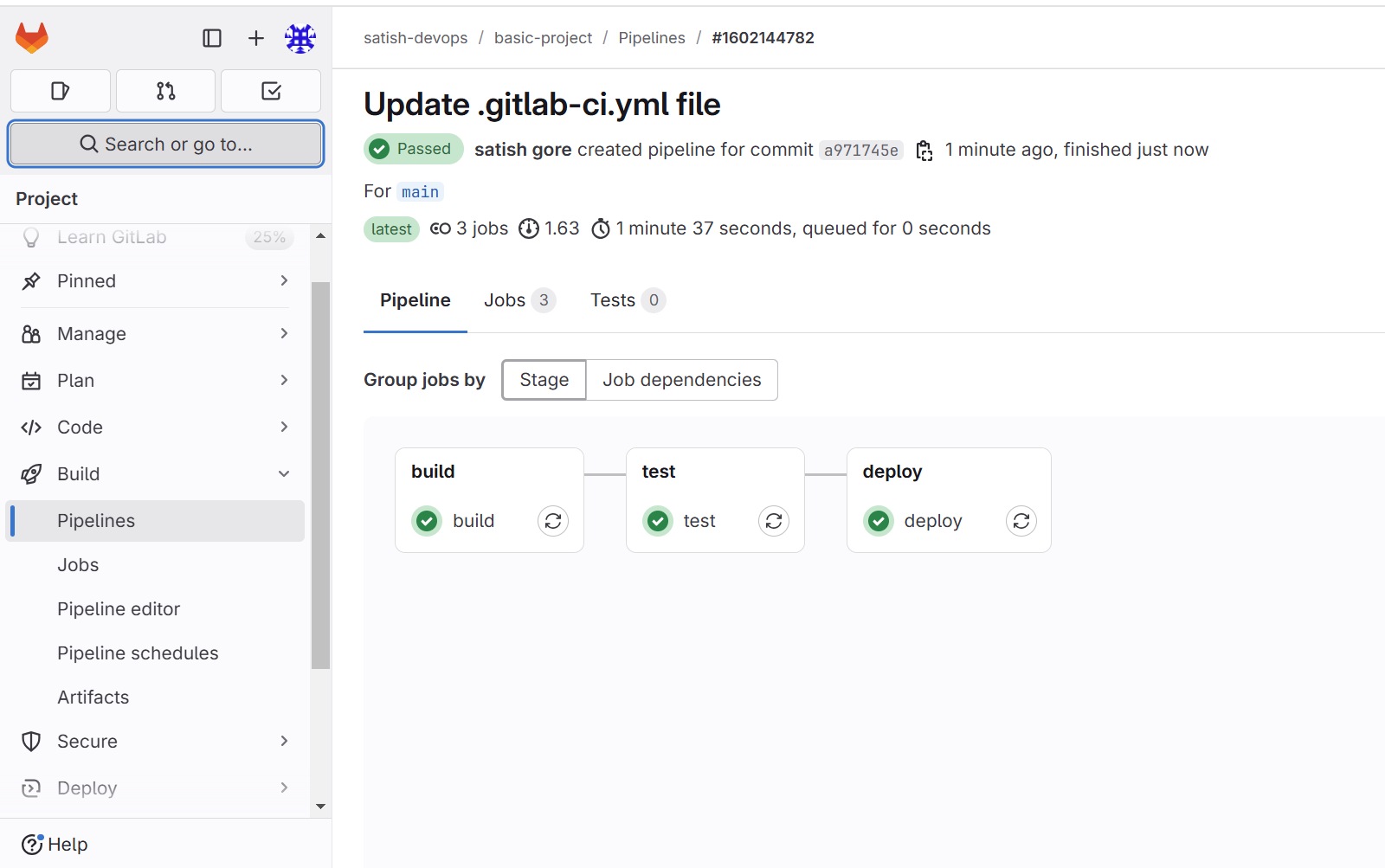The height and width of the screenshot is (868, 1385).
Task: Click the GitLab fox logo
Action: tap(32, 38)
